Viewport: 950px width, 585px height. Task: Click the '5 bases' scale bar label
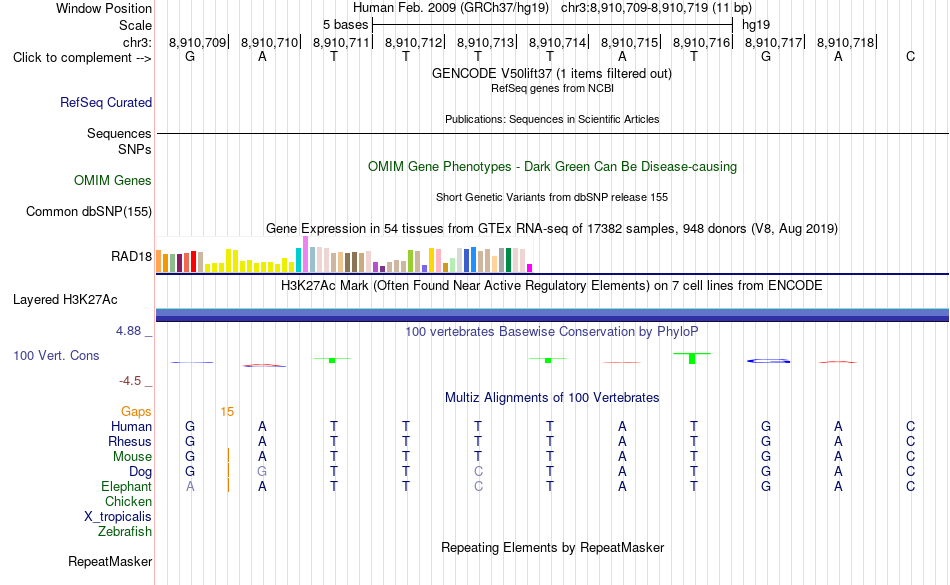pos(345,25)
